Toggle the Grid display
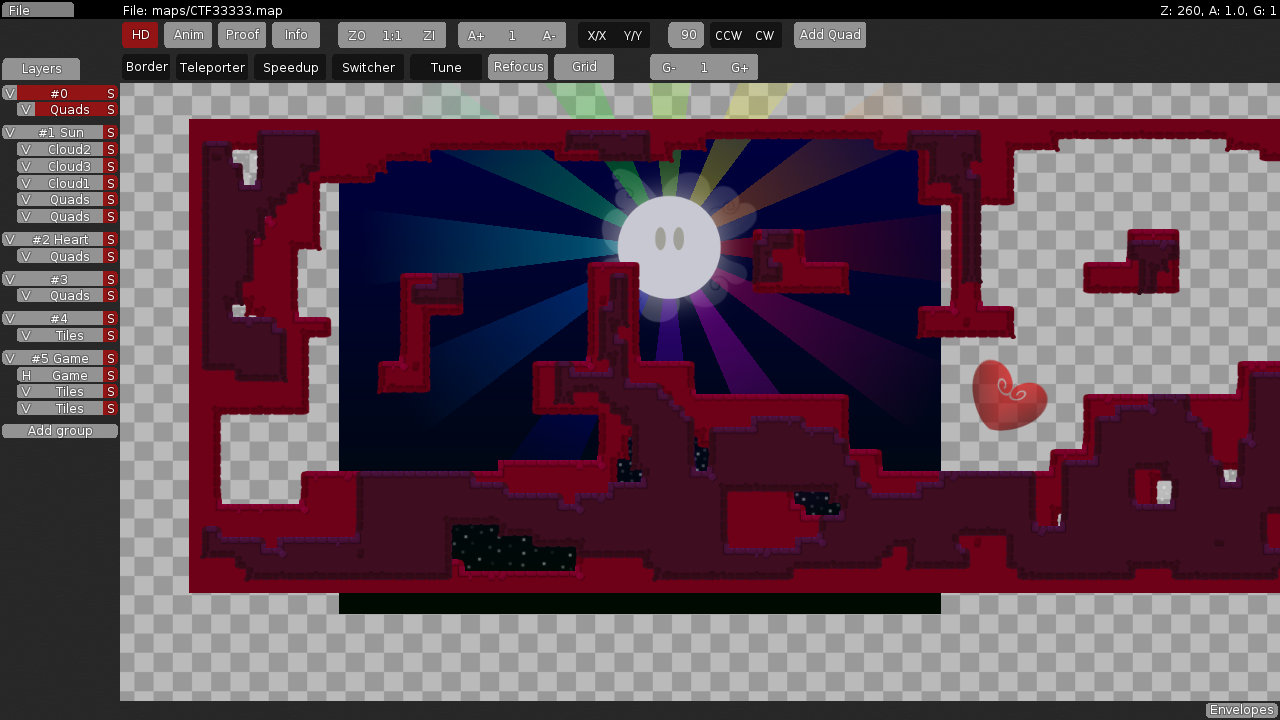Screen dimensions: 1280x720 click(x=584, y=67)
